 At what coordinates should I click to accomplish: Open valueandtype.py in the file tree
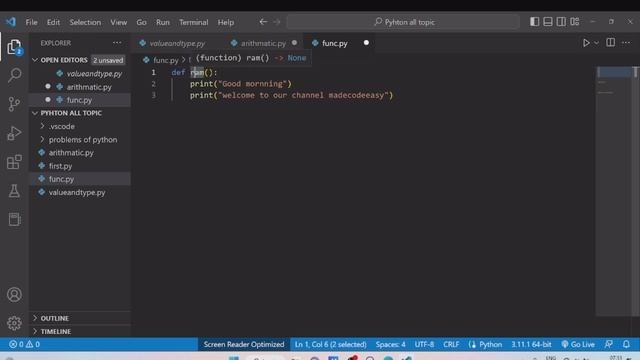pos(80,192)
